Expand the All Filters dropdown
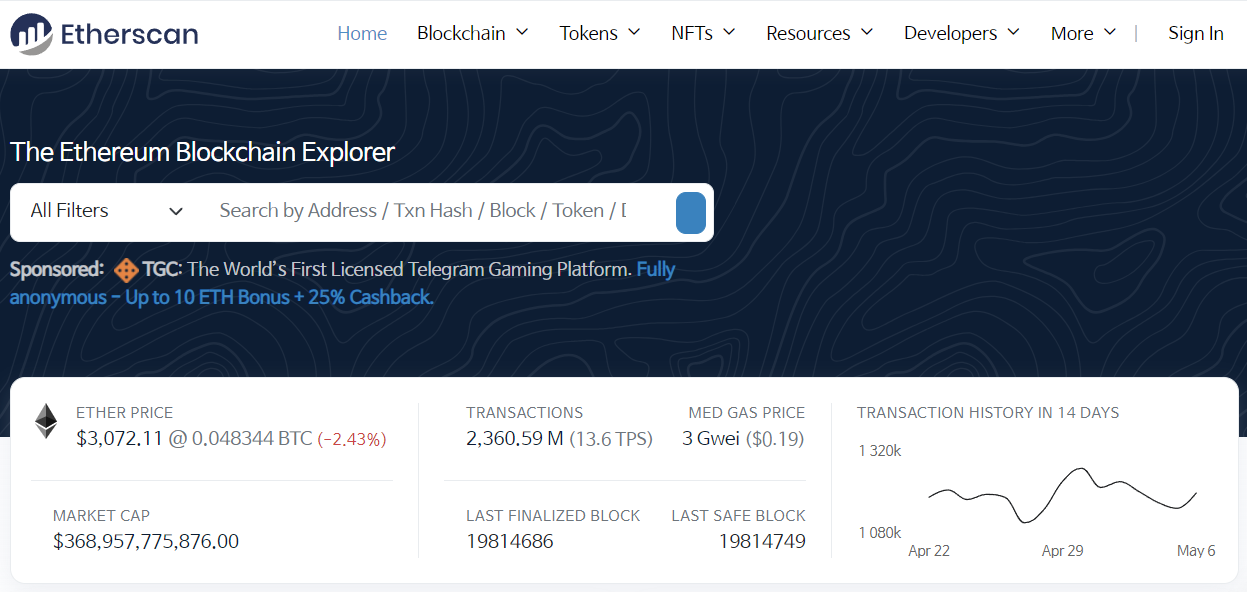Image resolution: width=1247 pixels, height=592 pixels. pyautogui.click(x=107, y=211)
